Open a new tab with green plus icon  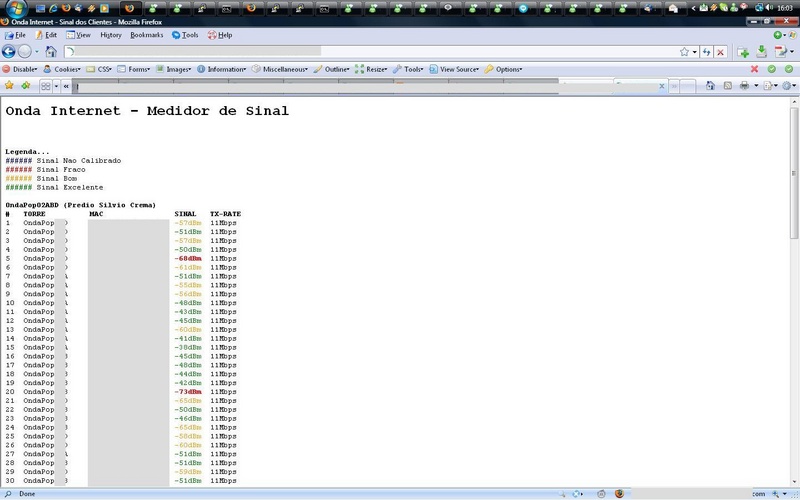tap(743, 52)
